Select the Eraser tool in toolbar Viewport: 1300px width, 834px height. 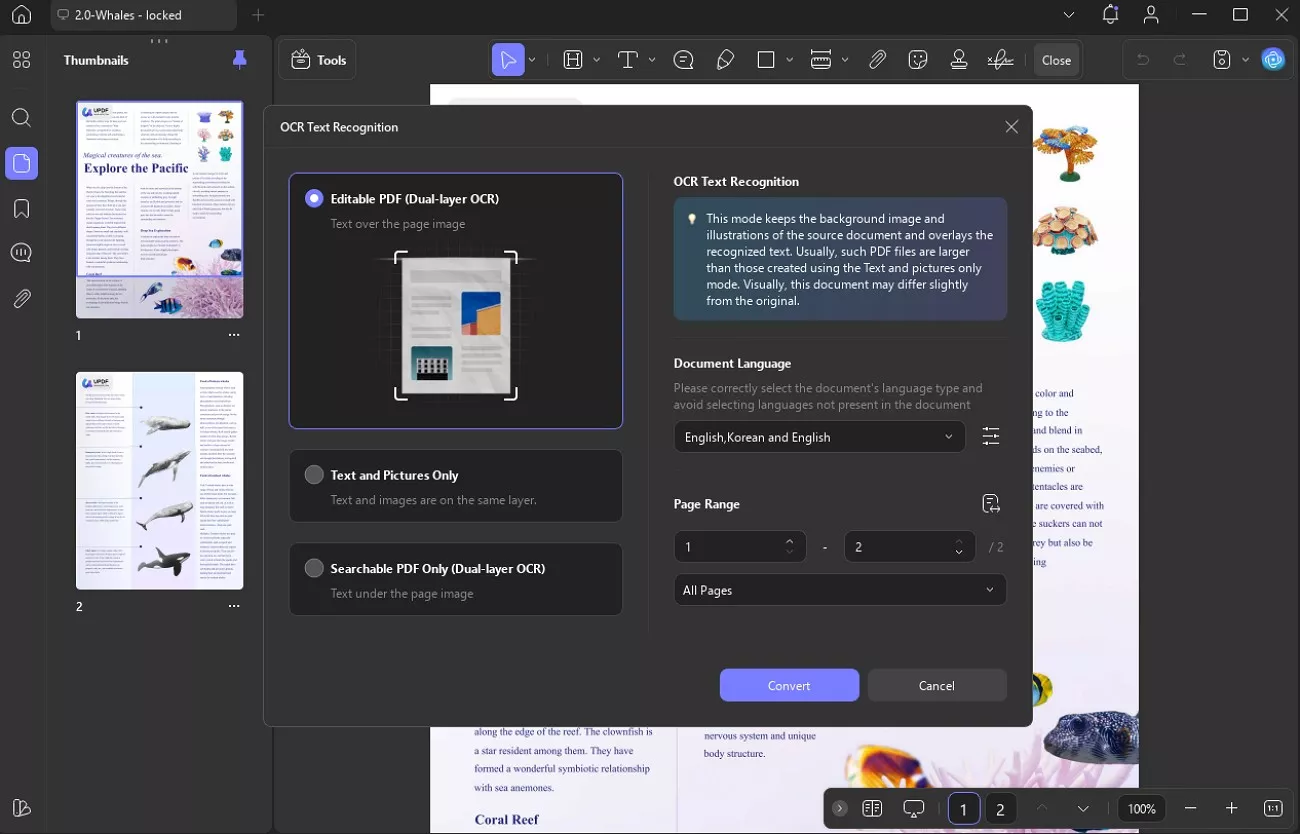pyautogui.click(x=726, y=60)
